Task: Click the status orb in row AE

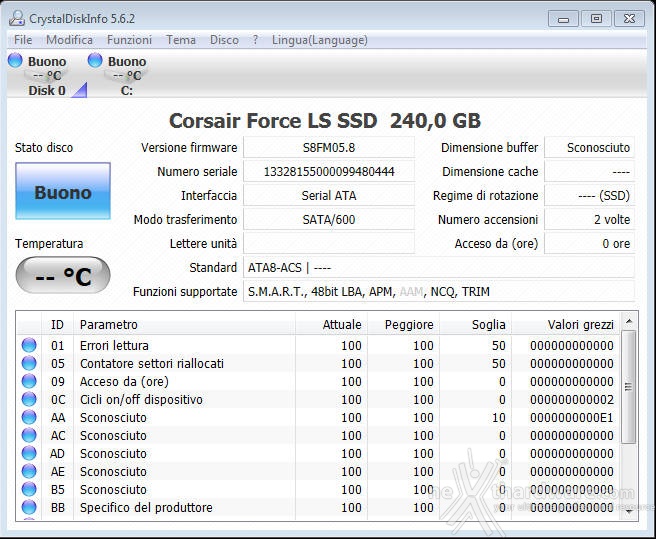Action: 29,471
